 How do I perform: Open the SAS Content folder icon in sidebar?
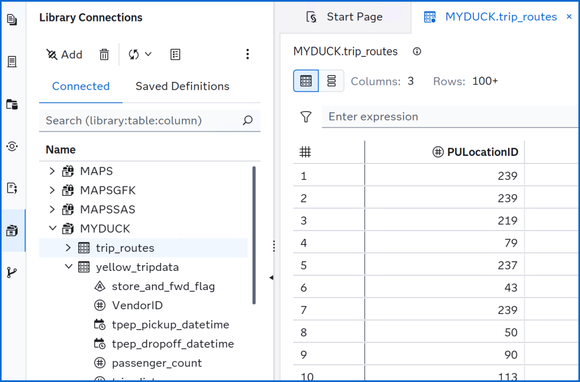point(12,104)
